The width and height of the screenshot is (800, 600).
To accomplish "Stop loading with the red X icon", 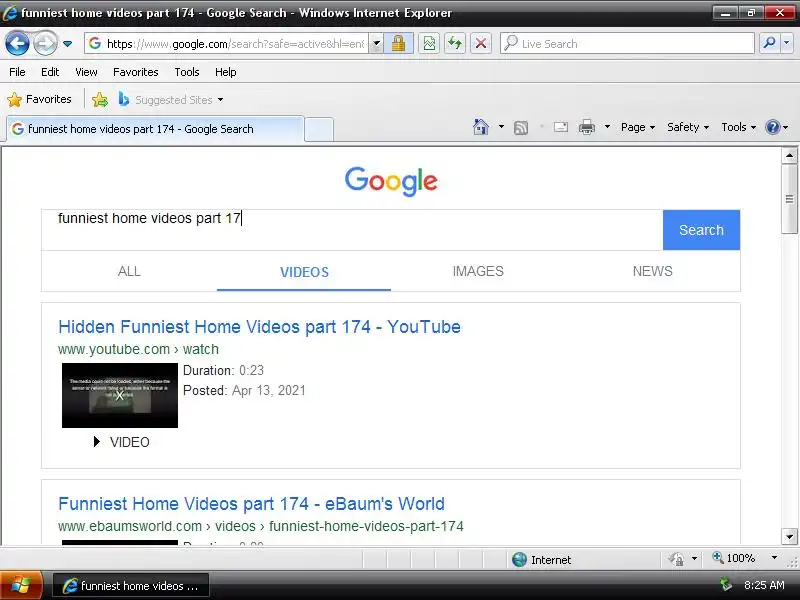I will point(481,44).
